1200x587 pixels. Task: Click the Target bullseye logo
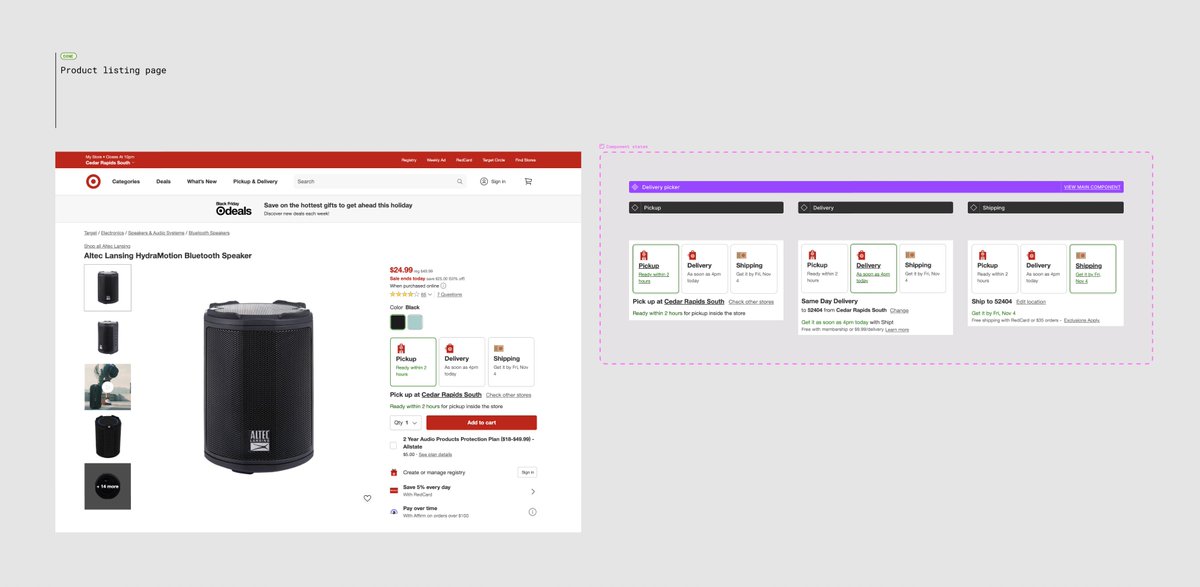pos(93,181)
